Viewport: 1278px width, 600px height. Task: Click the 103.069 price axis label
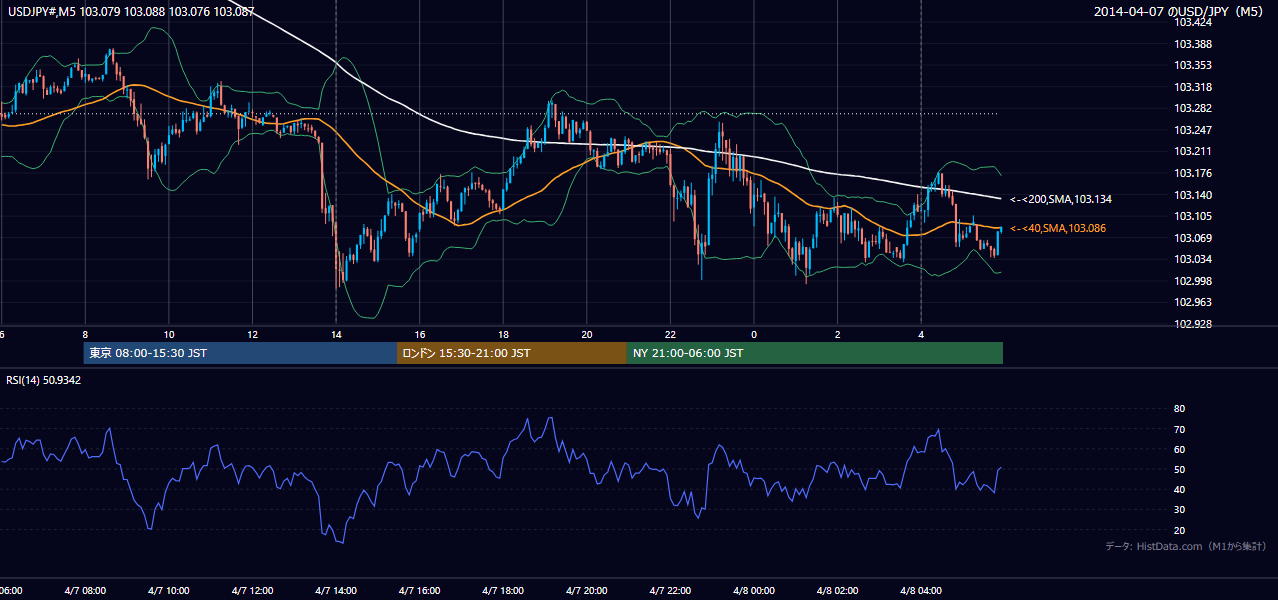click(x=1194, y=238)
